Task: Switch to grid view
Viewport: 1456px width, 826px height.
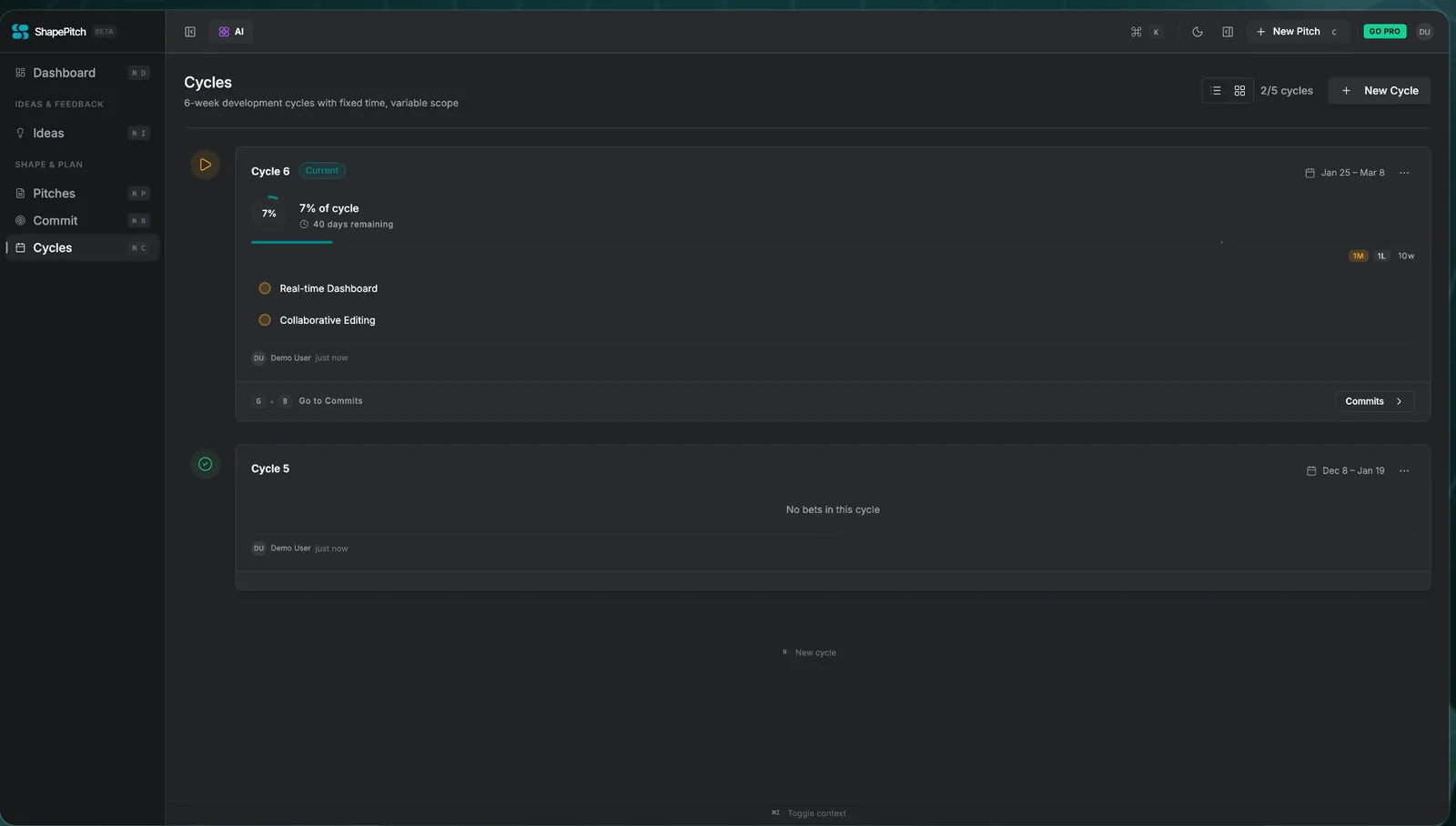Action: pos(1239,91)
